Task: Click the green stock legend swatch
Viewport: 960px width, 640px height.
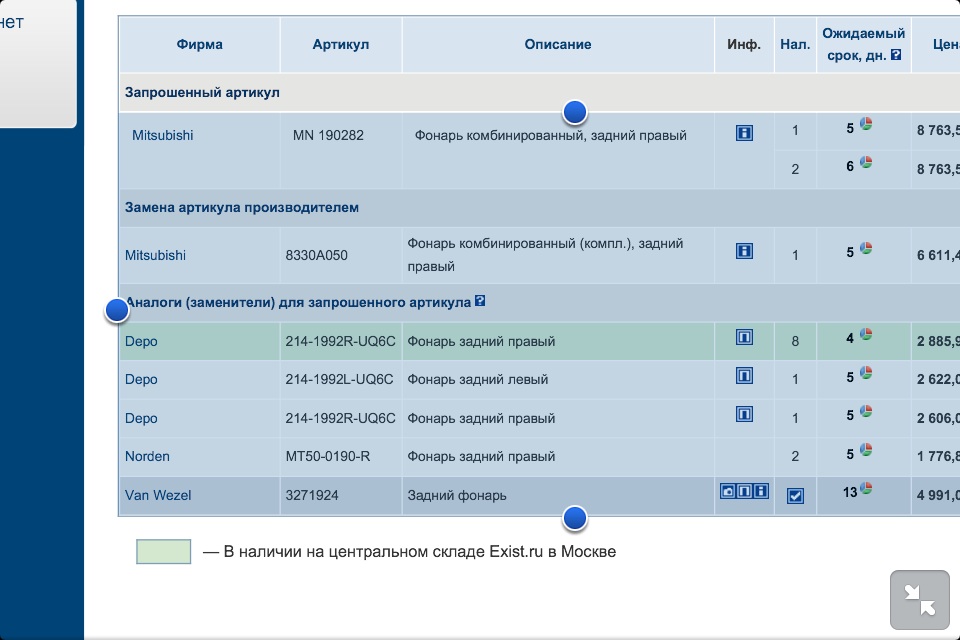Action: coord(163,551)
